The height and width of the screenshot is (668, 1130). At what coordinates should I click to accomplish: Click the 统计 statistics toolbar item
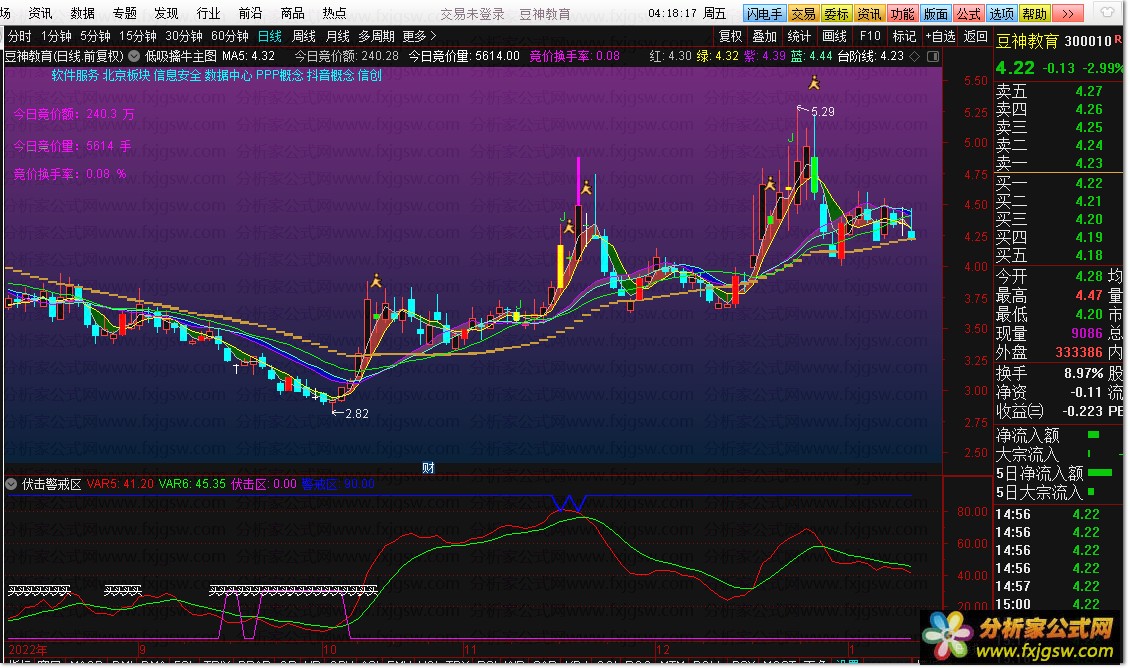click(799, 35)
